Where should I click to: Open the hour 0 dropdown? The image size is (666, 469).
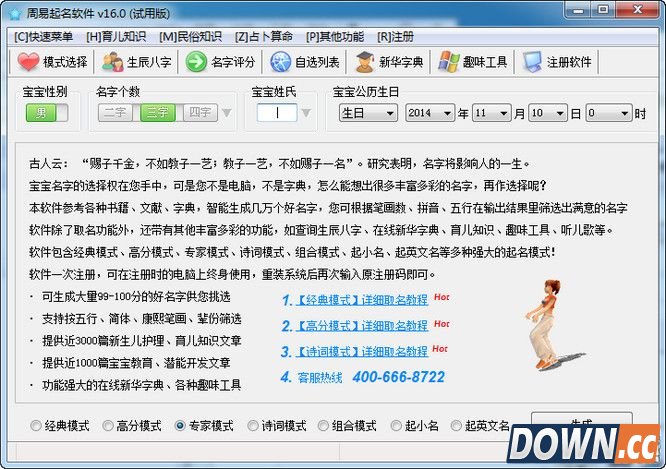click(x=609, y=113)
